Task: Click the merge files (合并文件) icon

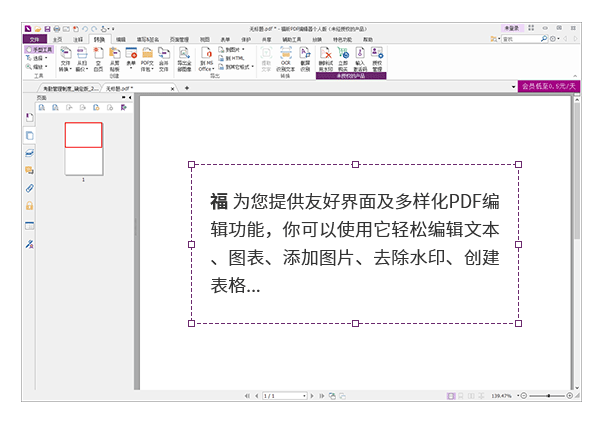Action: pos(163,57)
